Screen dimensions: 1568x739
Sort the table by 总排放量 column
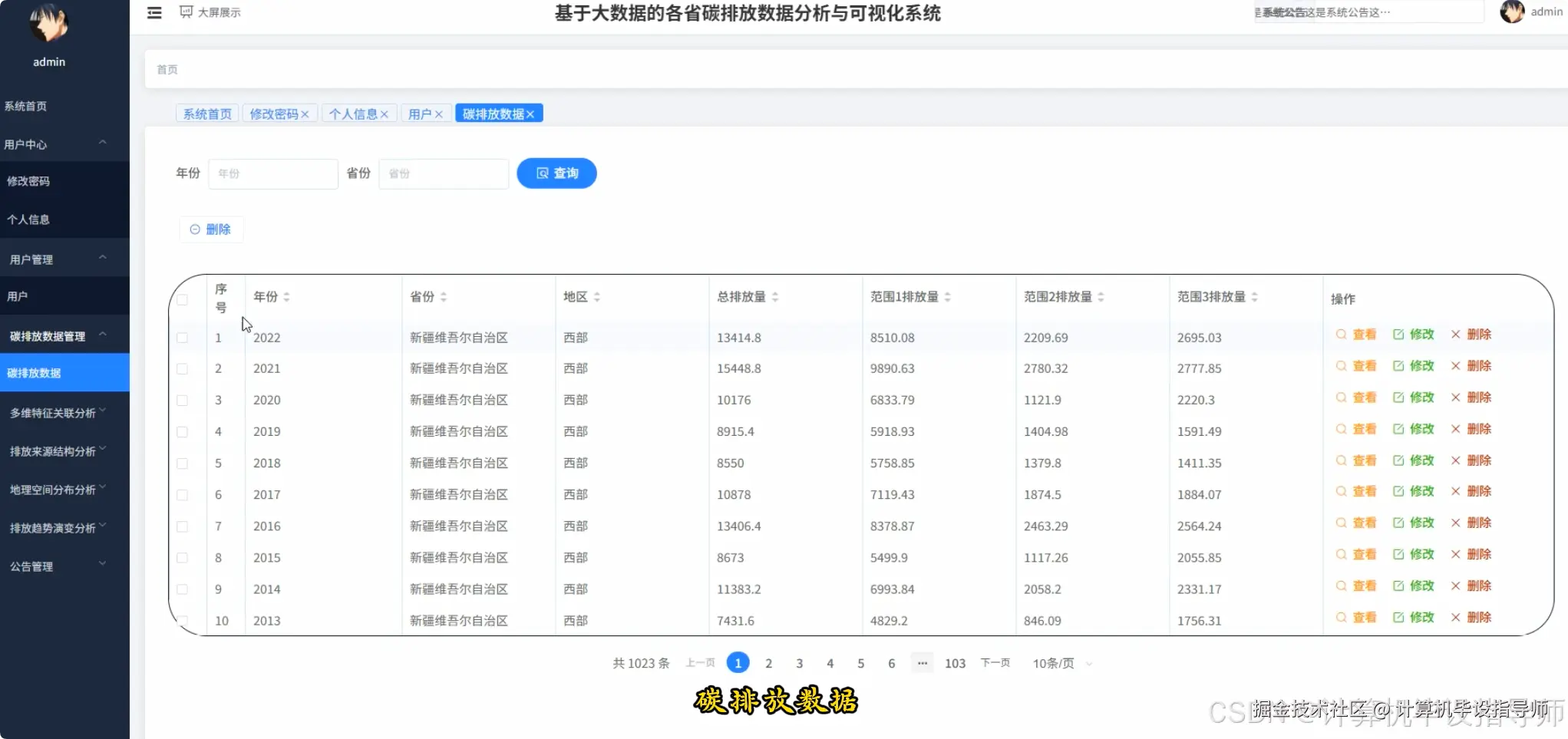tap(775, 296)
